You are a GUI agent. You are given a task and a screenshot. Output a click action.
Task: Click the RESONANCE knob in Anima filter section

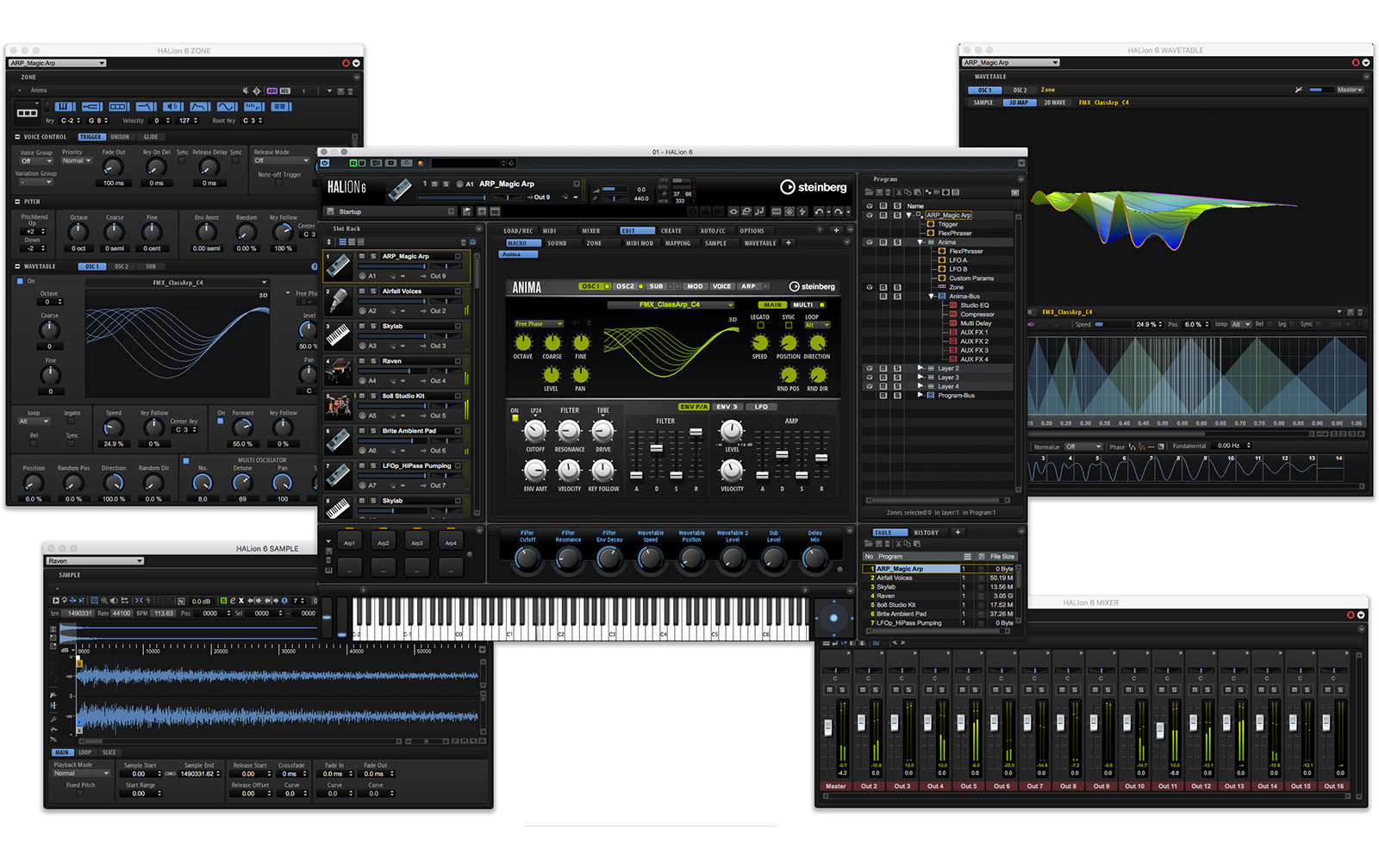(569, 431)
